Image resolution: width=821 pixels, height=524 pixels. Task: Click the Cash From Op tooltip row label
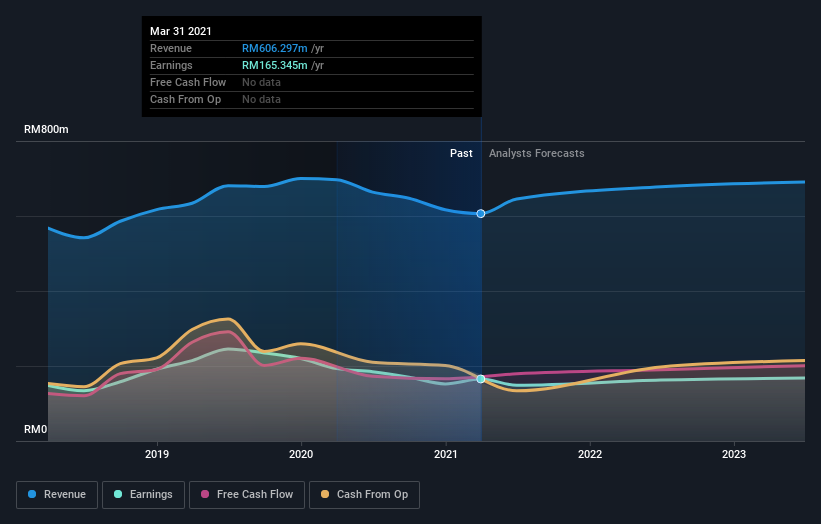[185, 99]
